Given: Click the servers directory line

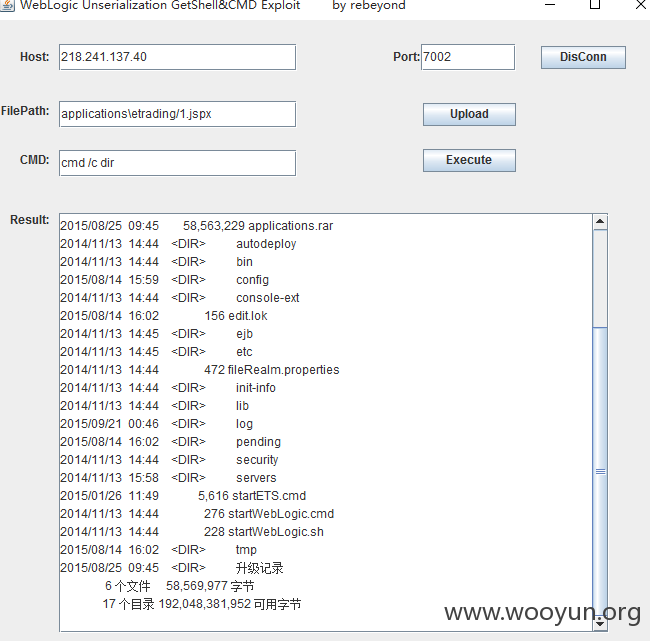Looking at the screenshot, I should [168, 478].
